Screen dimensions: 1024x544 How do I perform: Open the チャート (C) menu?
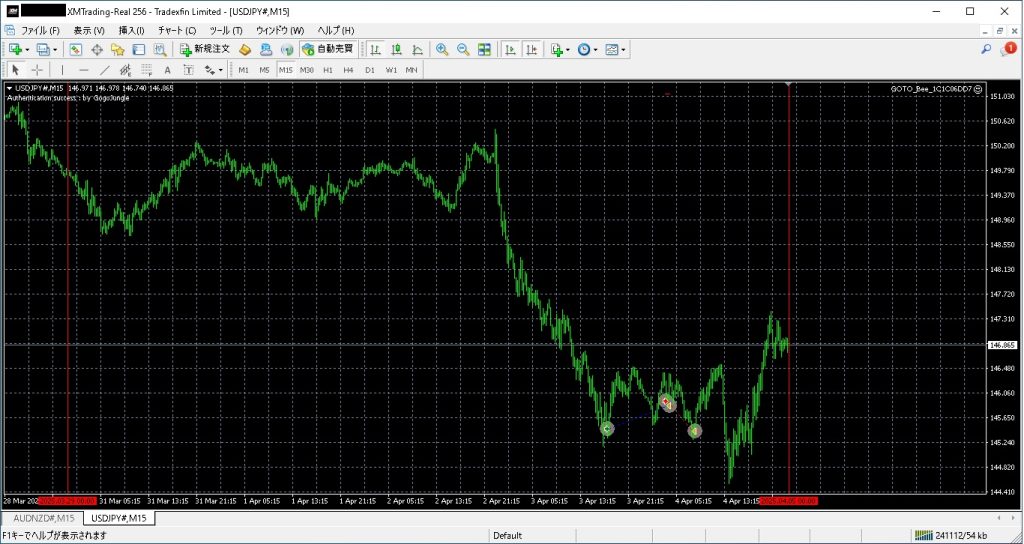[176, 30]
